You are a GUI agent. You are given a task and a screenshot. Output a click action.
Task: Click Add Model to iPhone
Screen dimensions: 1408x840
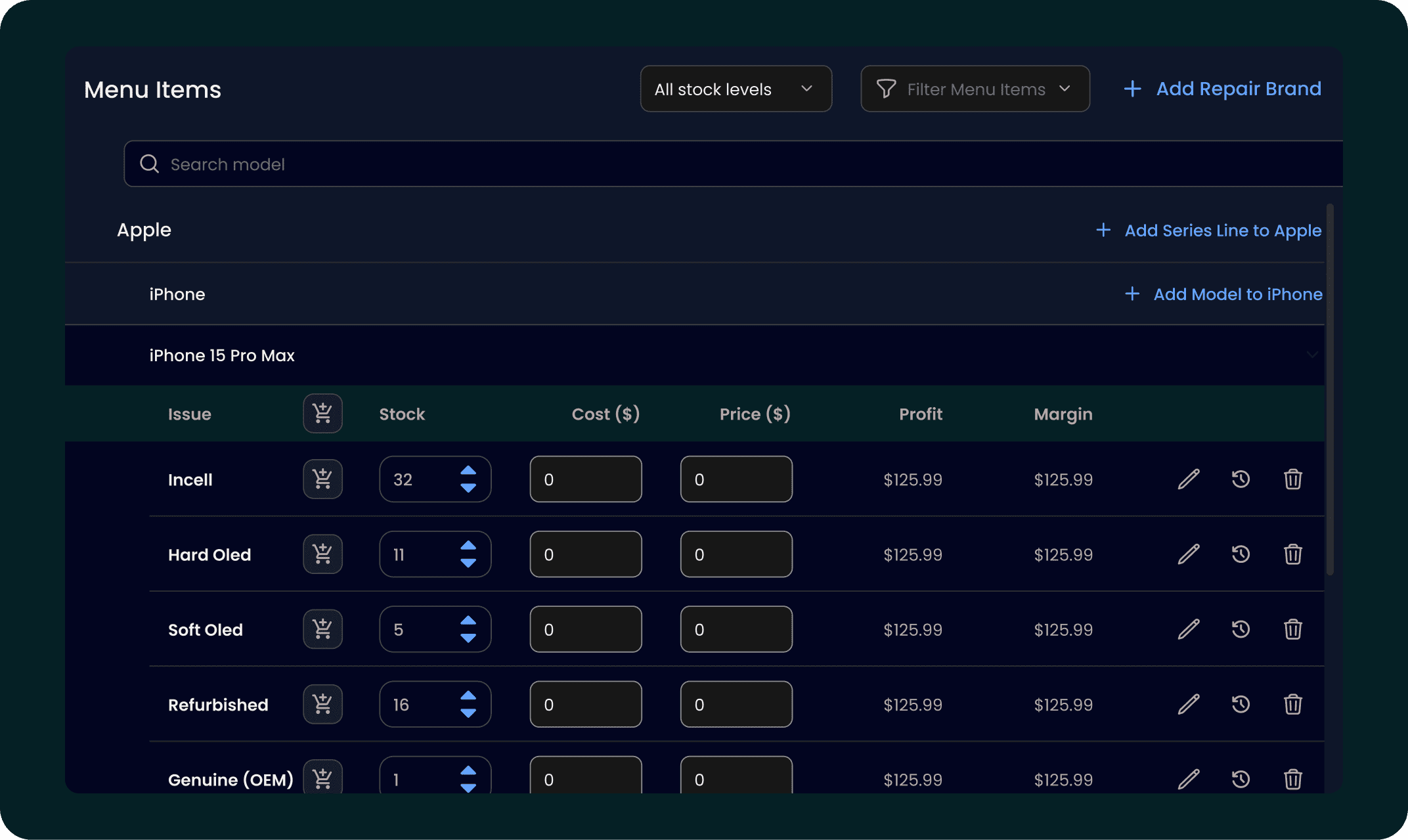1223,294
